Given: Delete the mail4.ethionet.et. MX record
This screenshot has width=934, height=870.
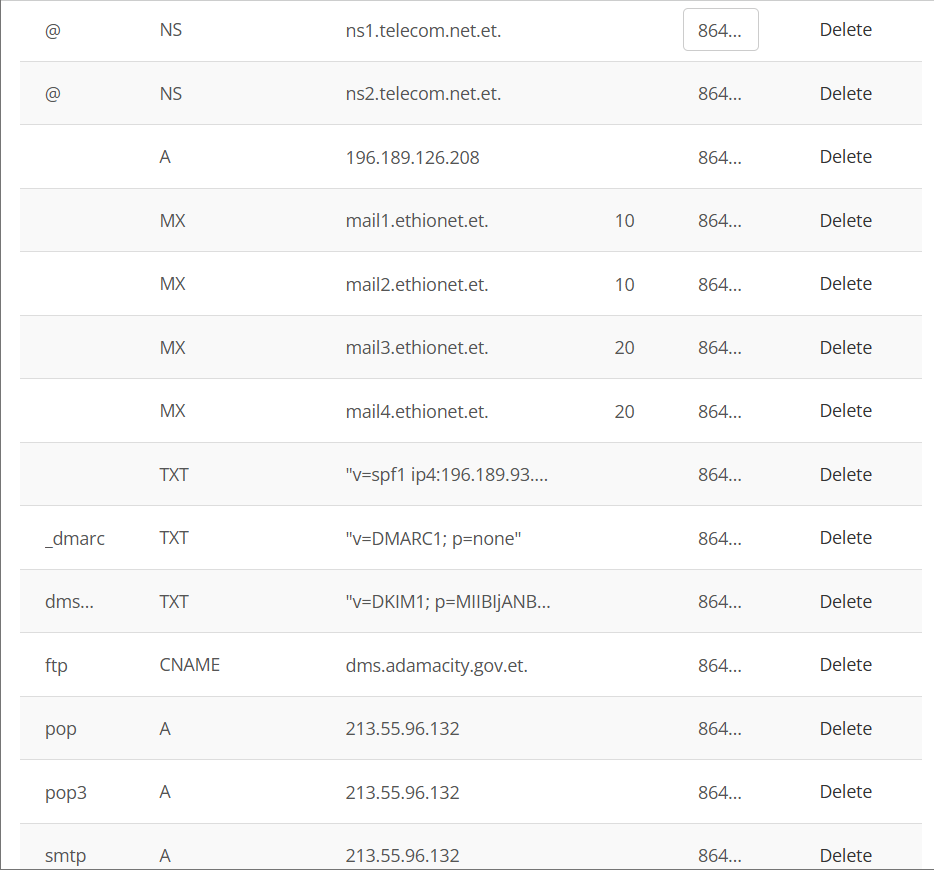Looking at the screenshot, I should [845, 411].
